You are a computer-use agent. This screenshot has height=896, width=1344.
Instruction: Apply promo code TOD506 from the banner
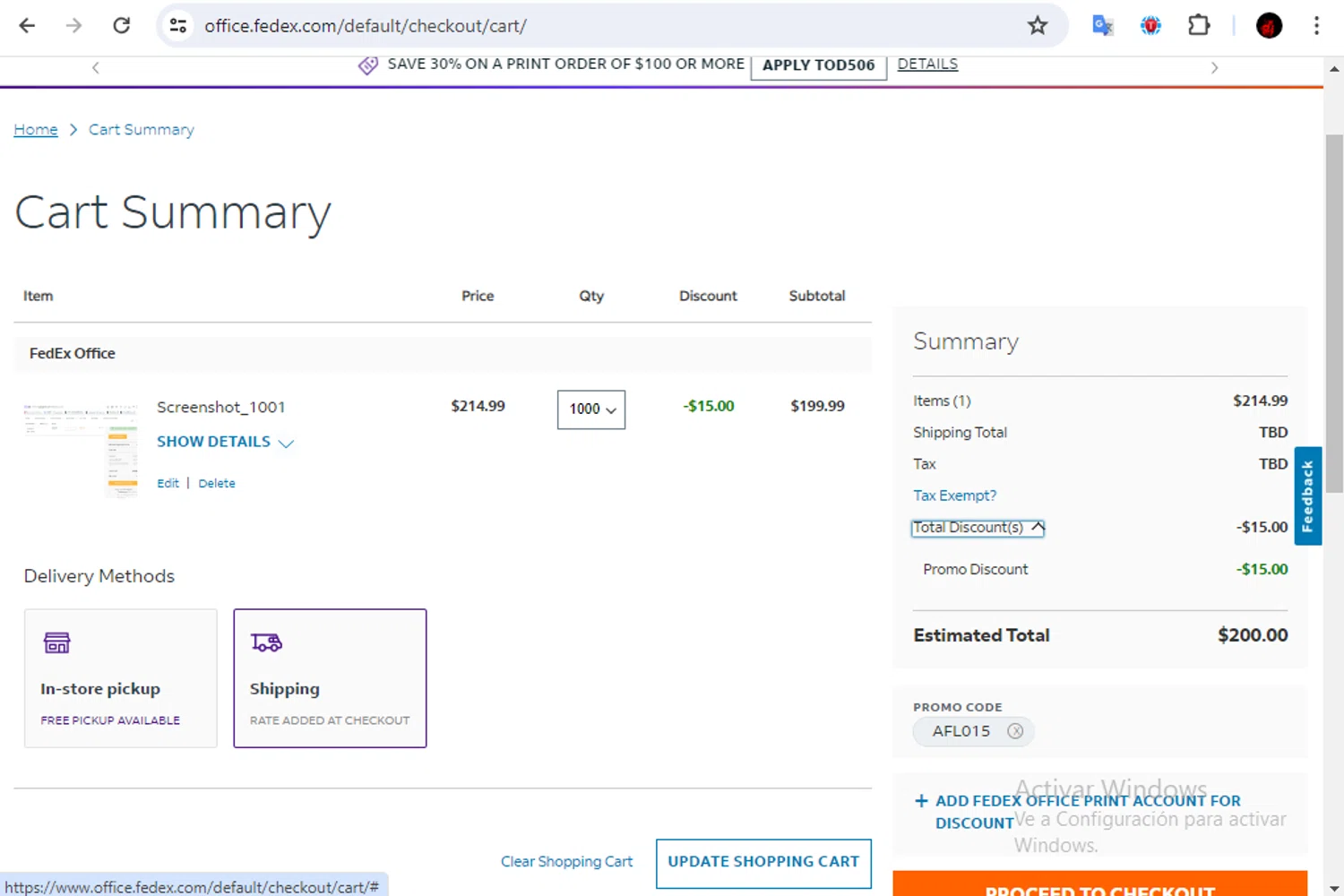(818, 65)
